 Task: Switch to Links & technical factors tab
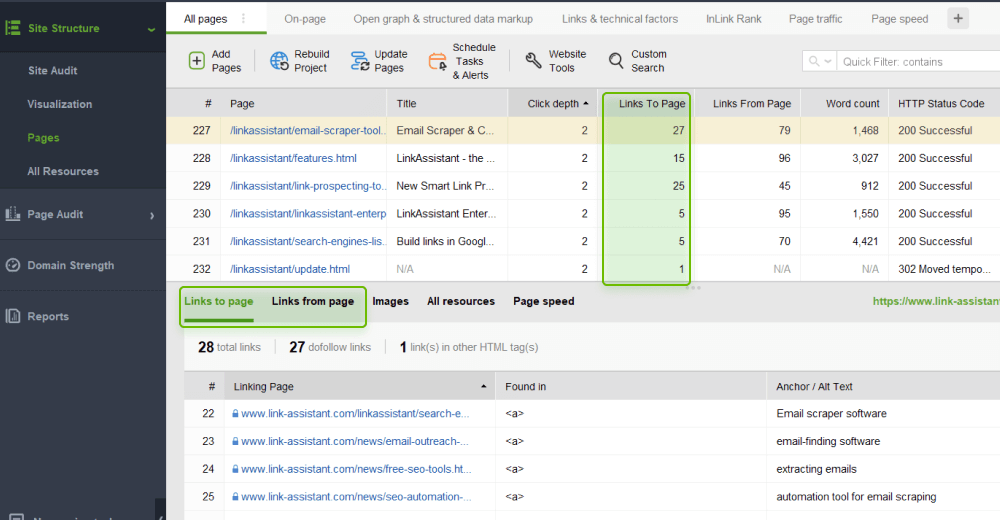tap(620, 19)
